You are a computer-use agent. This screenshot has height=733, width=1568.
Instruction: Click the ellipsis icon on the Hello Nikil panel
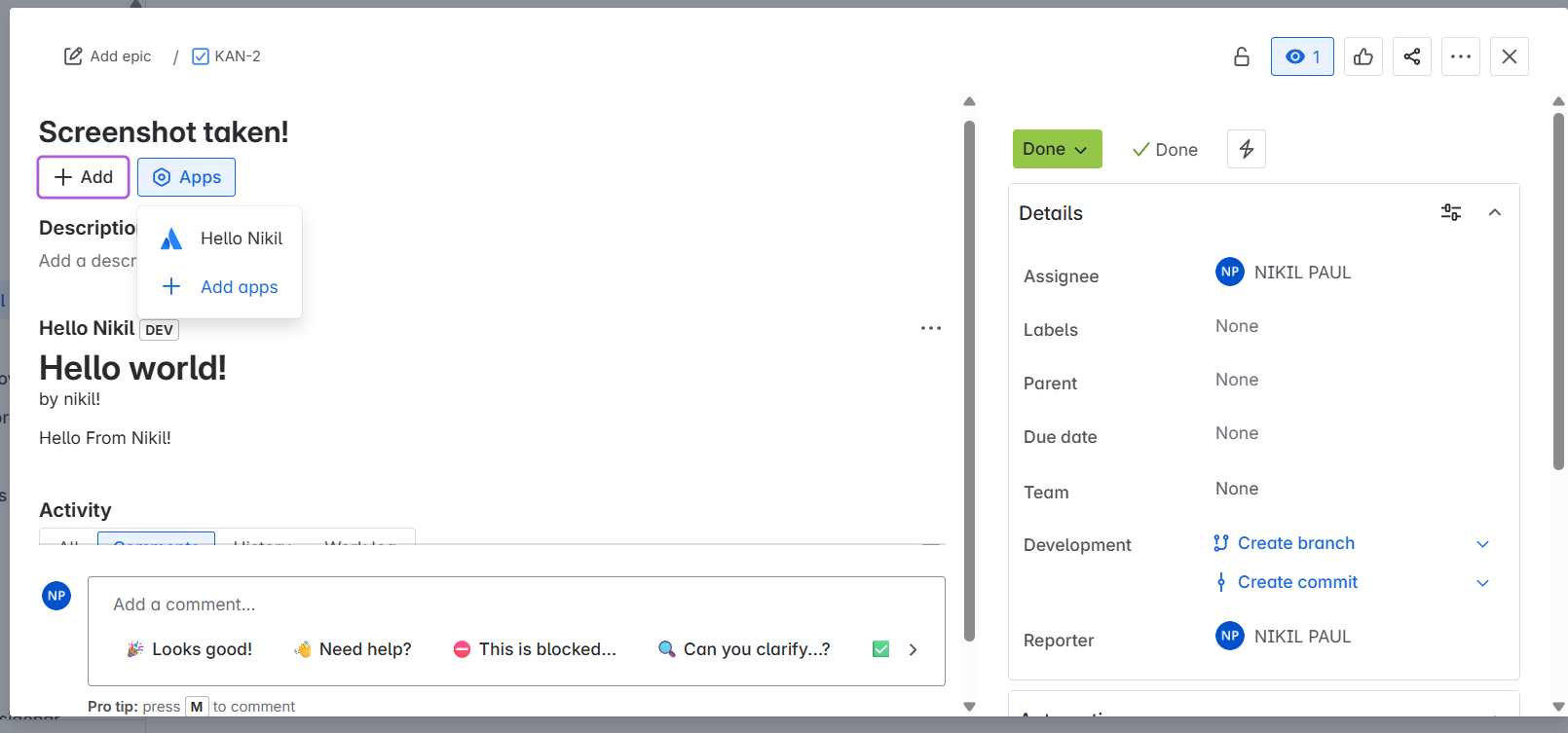930,328
